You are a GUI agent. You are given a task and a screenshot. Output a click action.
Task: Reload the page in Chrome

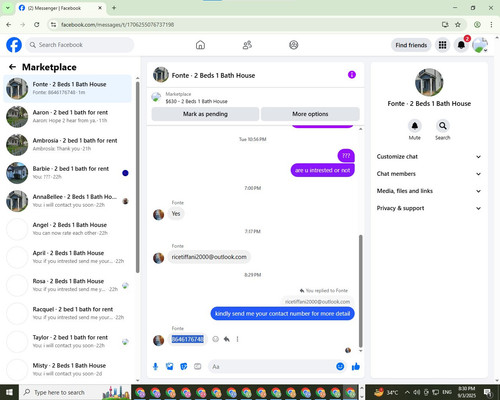pyautogui.click(x=37, y=24)
